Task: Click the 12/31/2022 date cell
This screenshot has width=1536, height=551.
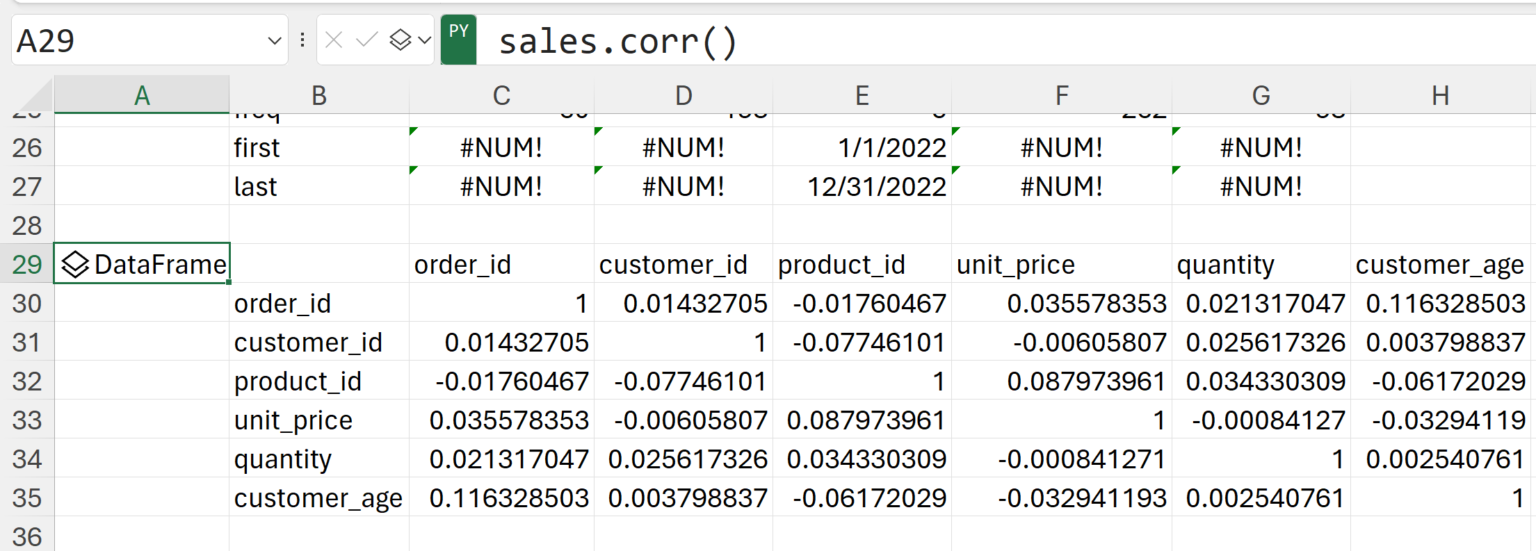Action: pos(862,187)
